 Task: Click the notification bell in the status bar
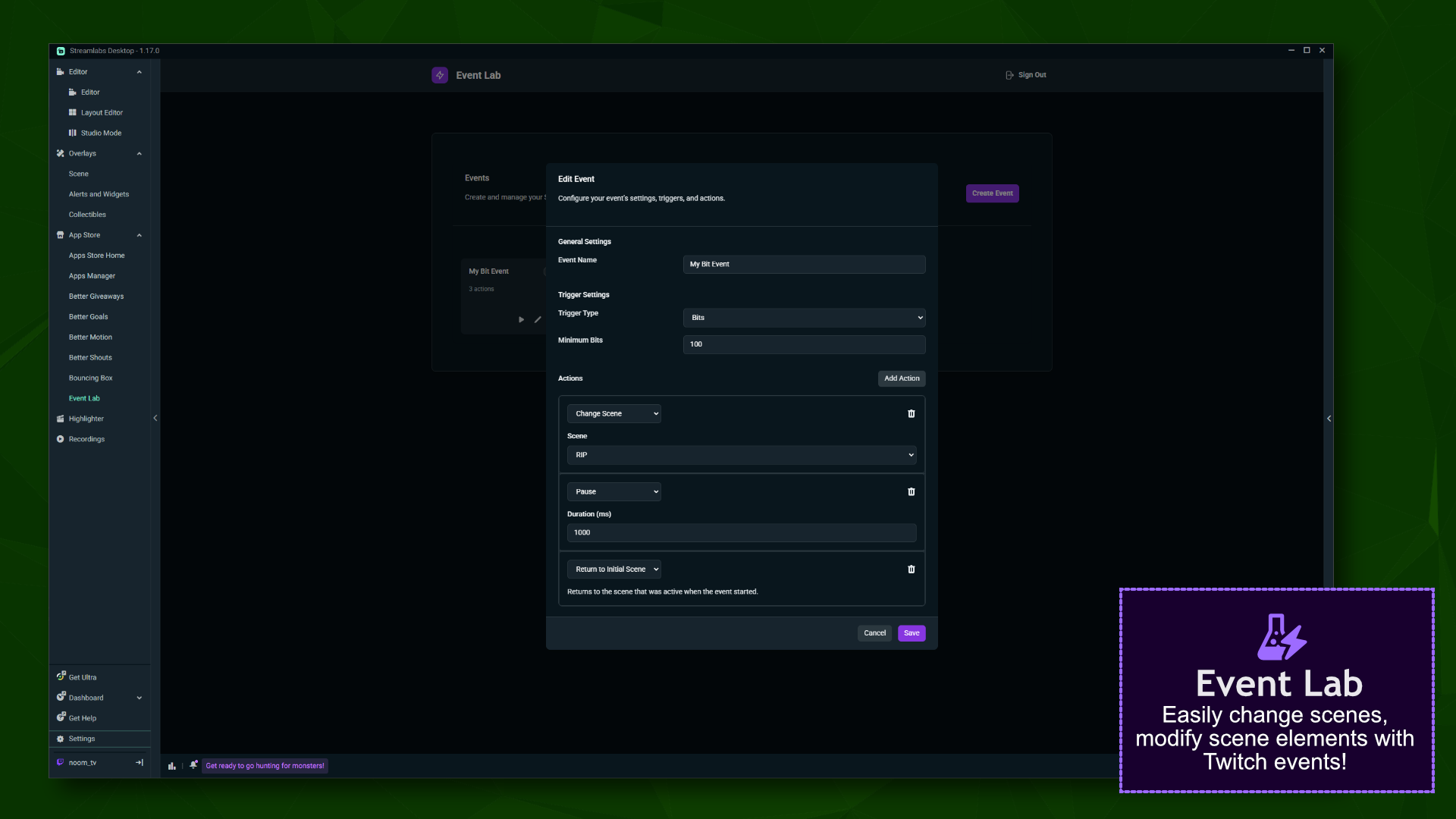[x=193, y=765]
